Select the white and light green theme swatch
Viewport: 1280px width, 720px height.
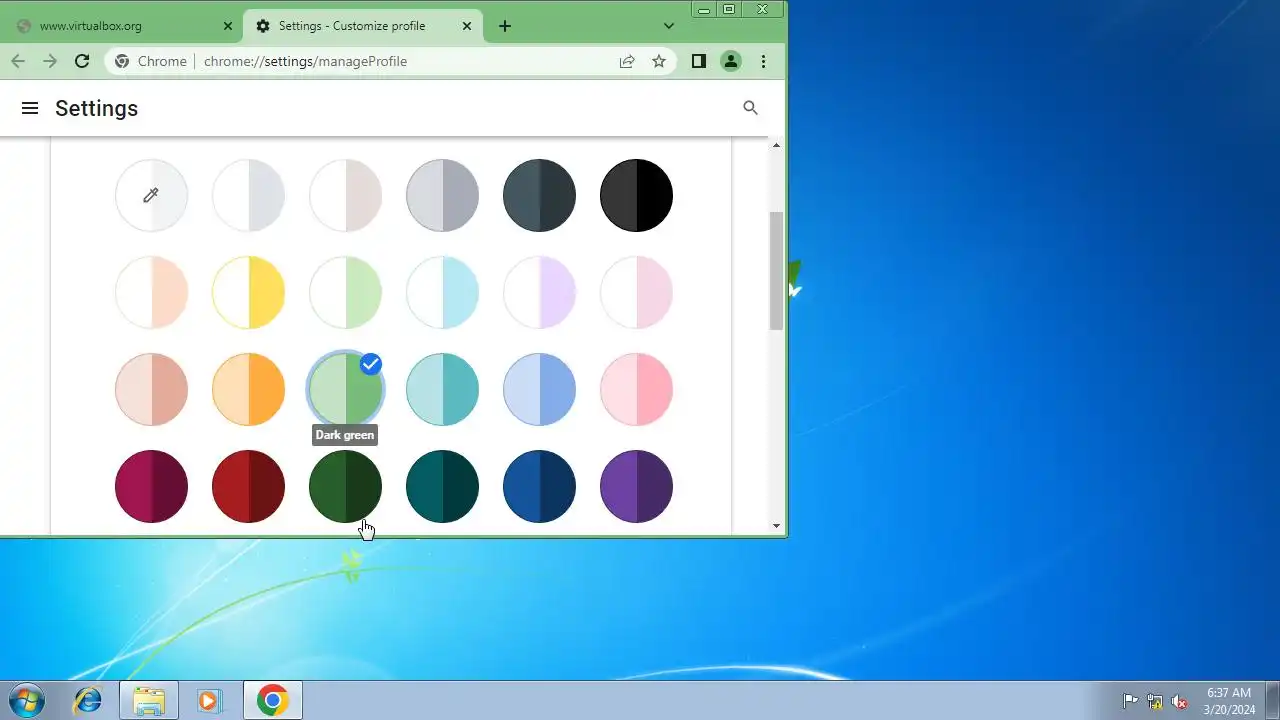coord(345,292)
